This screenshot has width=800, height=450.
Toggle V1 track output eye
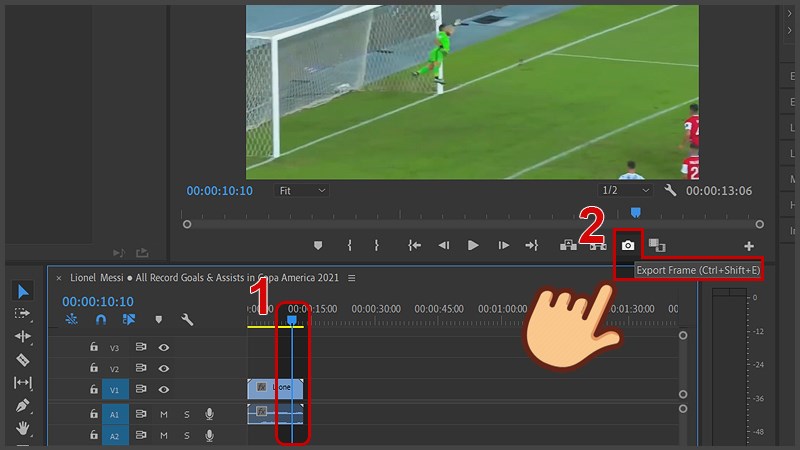pos(163,389)
